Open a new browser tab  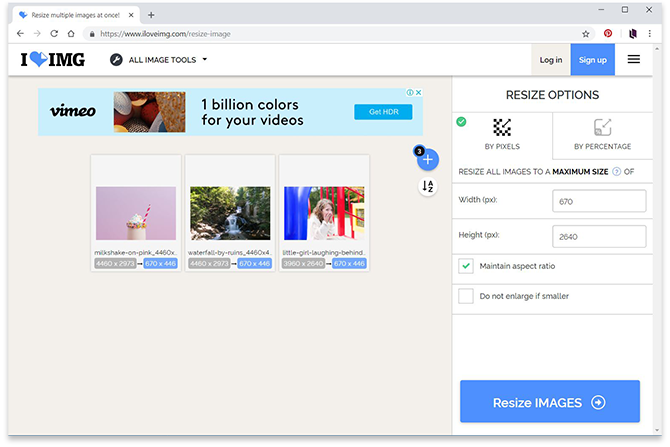pyautogui.click(x=151, y=15)
